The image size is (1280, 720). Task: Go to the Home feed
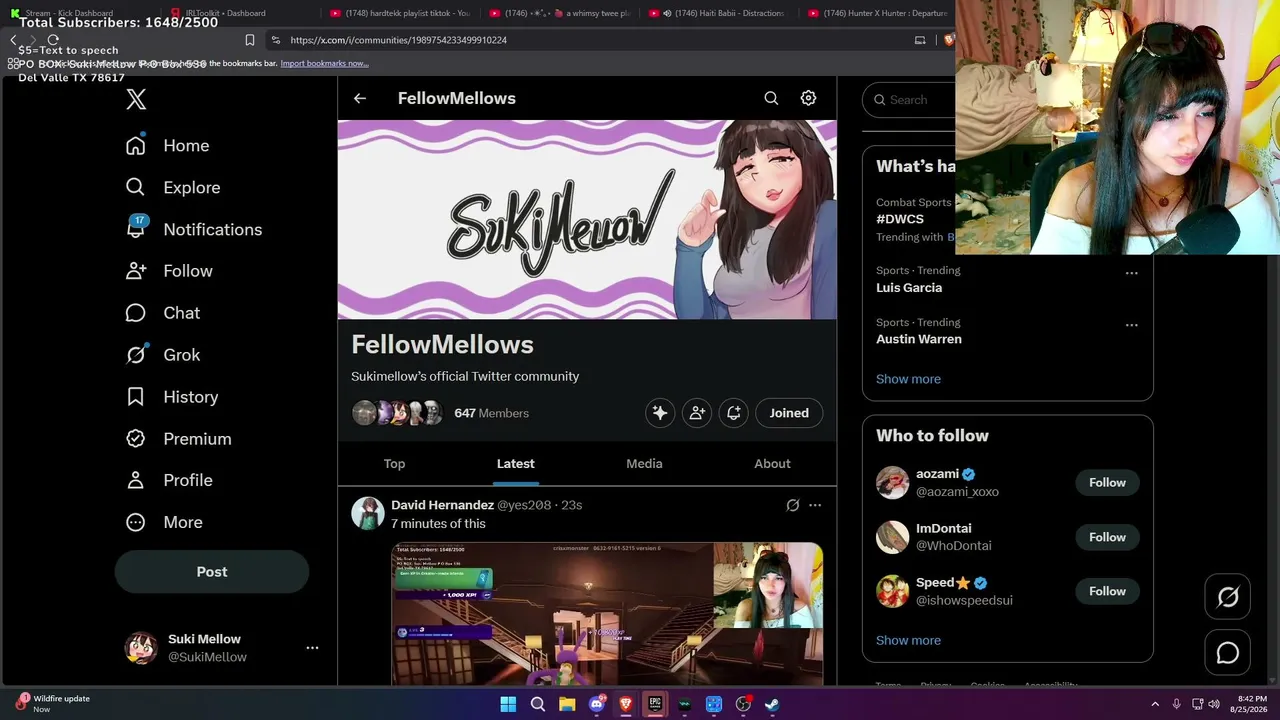[167, 146]
